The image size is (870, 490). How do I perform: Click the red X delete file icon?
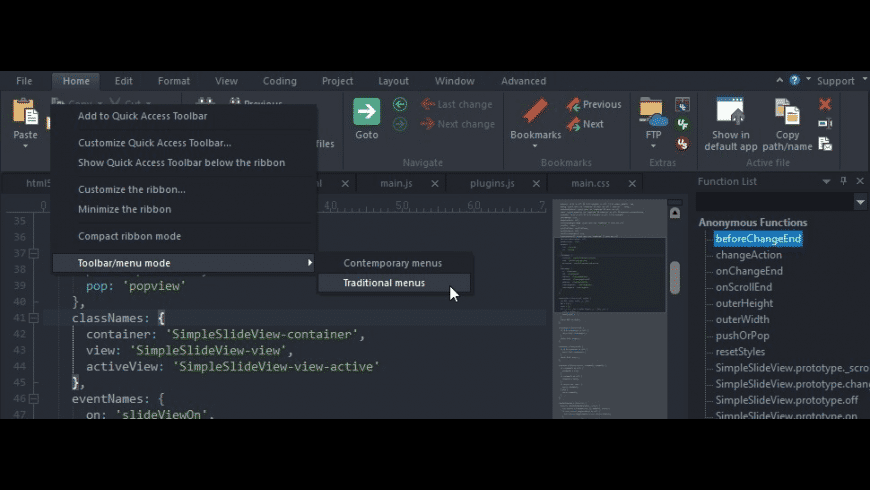coord(825,104)
